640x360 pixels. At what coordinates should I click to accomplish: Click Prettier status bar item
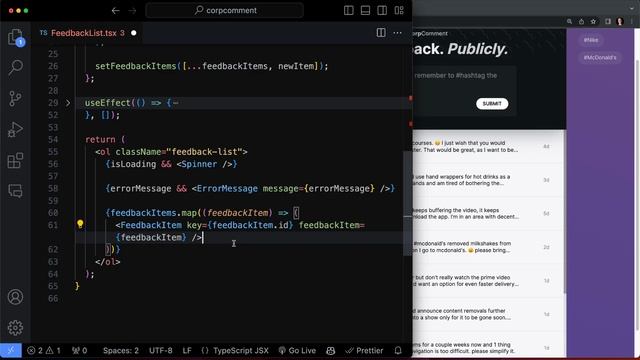[364, 351]
